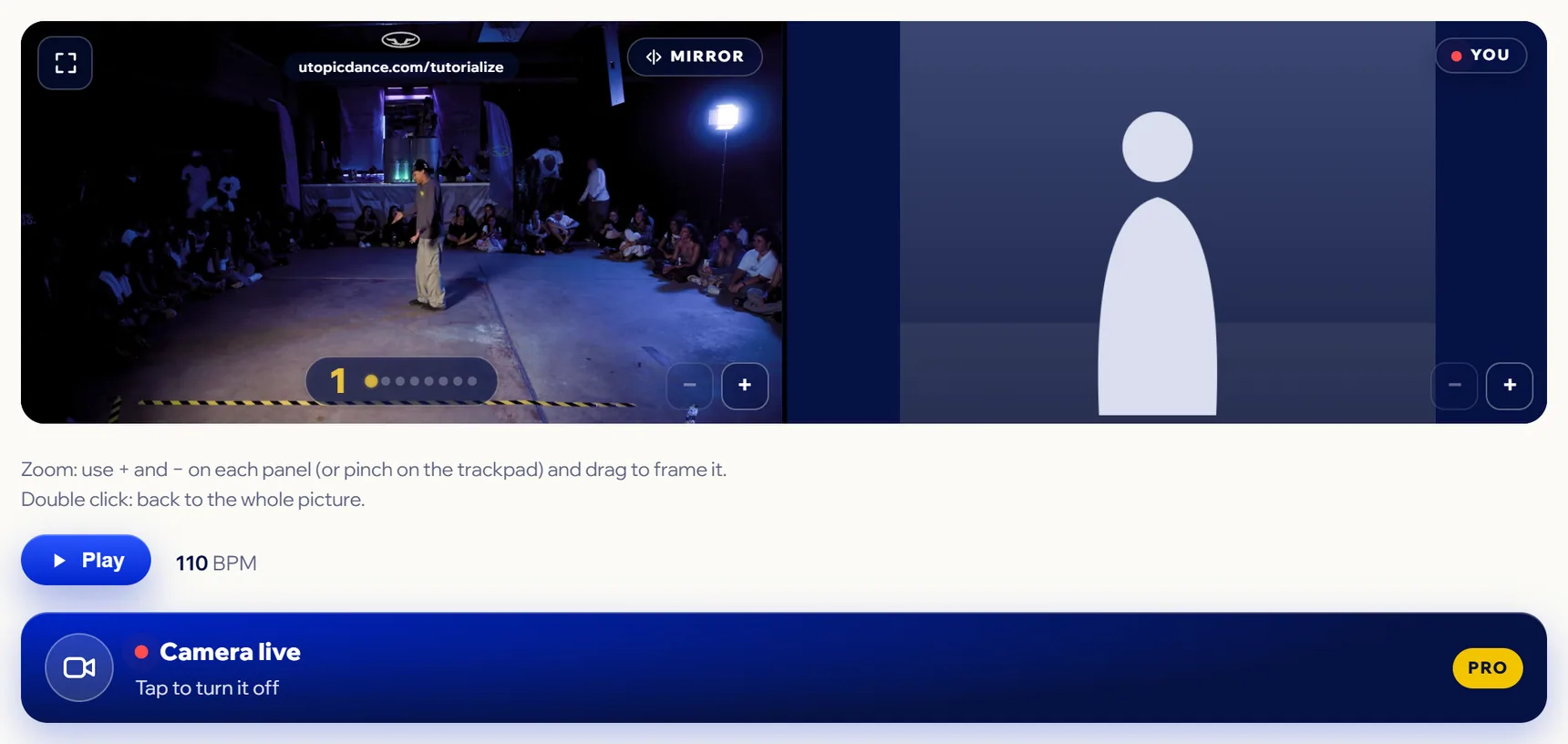Zoom in on the tutorial video panel
Image resolution: width=1568 pixels, height=744 pixels.
tap(745, 386)
